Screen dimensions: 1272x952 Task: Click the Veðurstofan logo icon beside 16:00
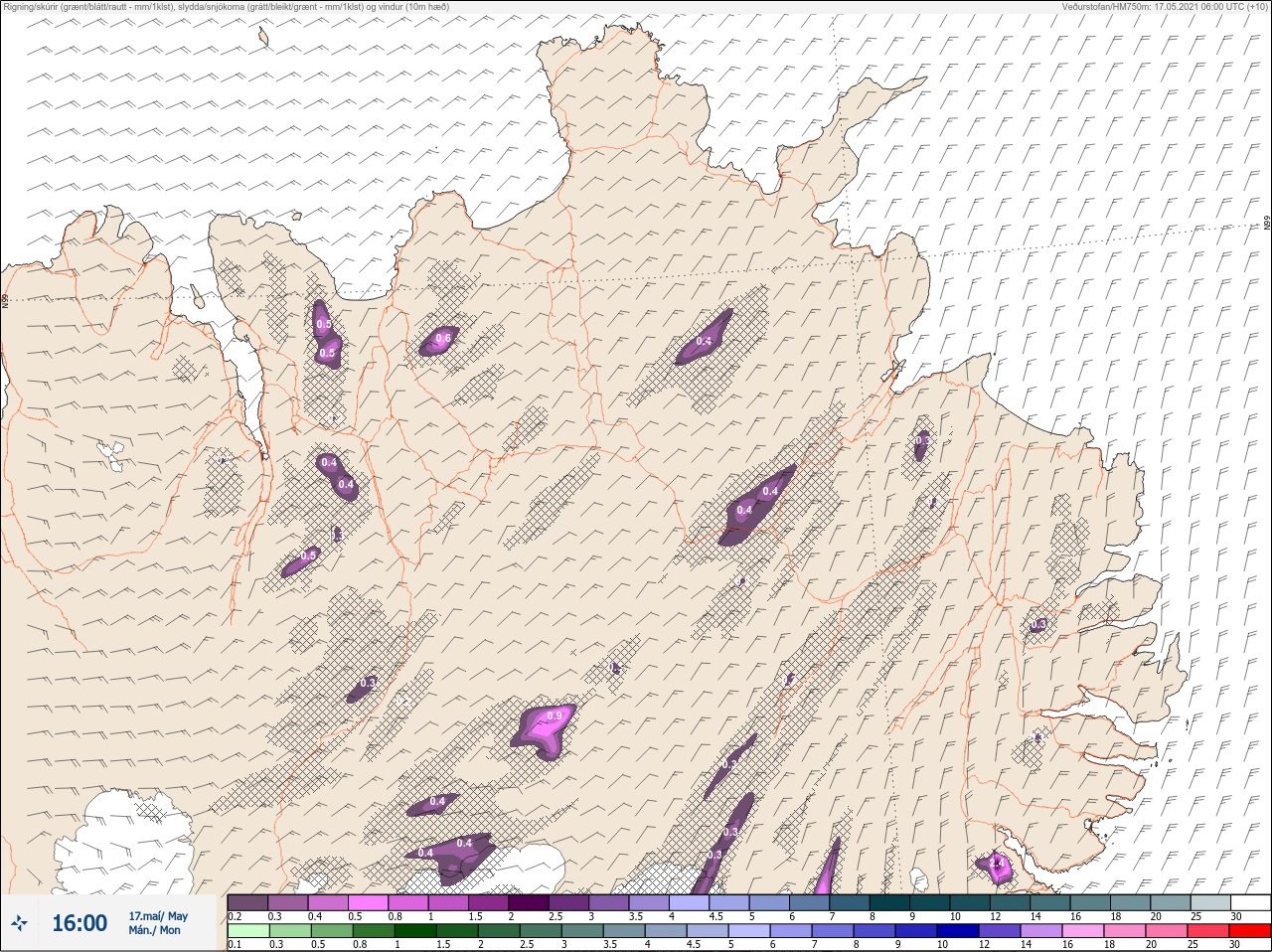[19, 923]
